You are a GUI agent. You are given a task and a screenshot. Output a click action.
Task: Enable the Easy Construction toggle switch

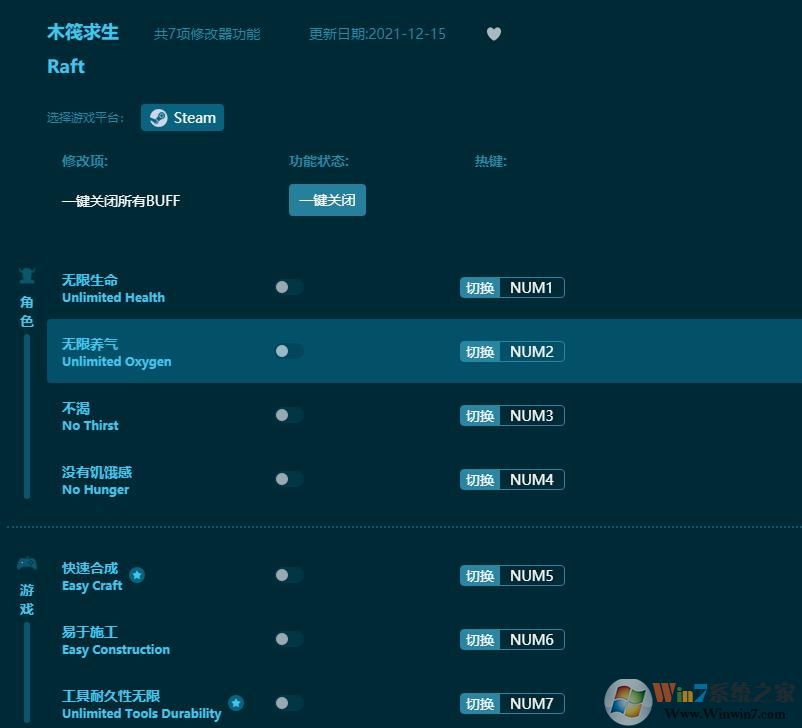288,639
